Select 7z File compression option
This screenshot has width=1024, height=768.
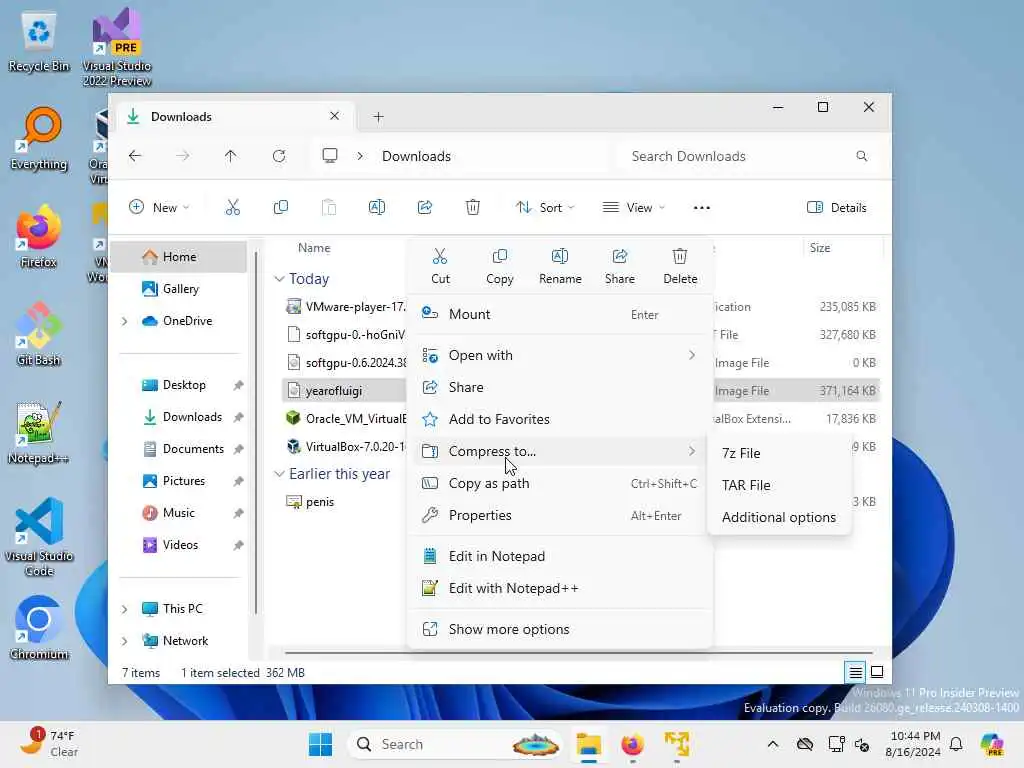coord(780,453)
